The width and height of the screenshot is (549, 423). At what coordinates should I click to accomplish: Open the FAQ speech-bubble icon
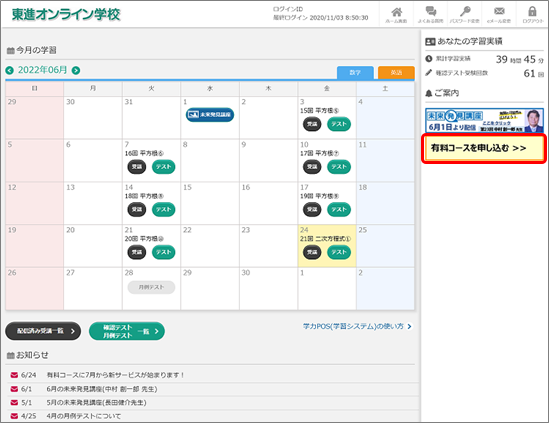pos(431,15)
